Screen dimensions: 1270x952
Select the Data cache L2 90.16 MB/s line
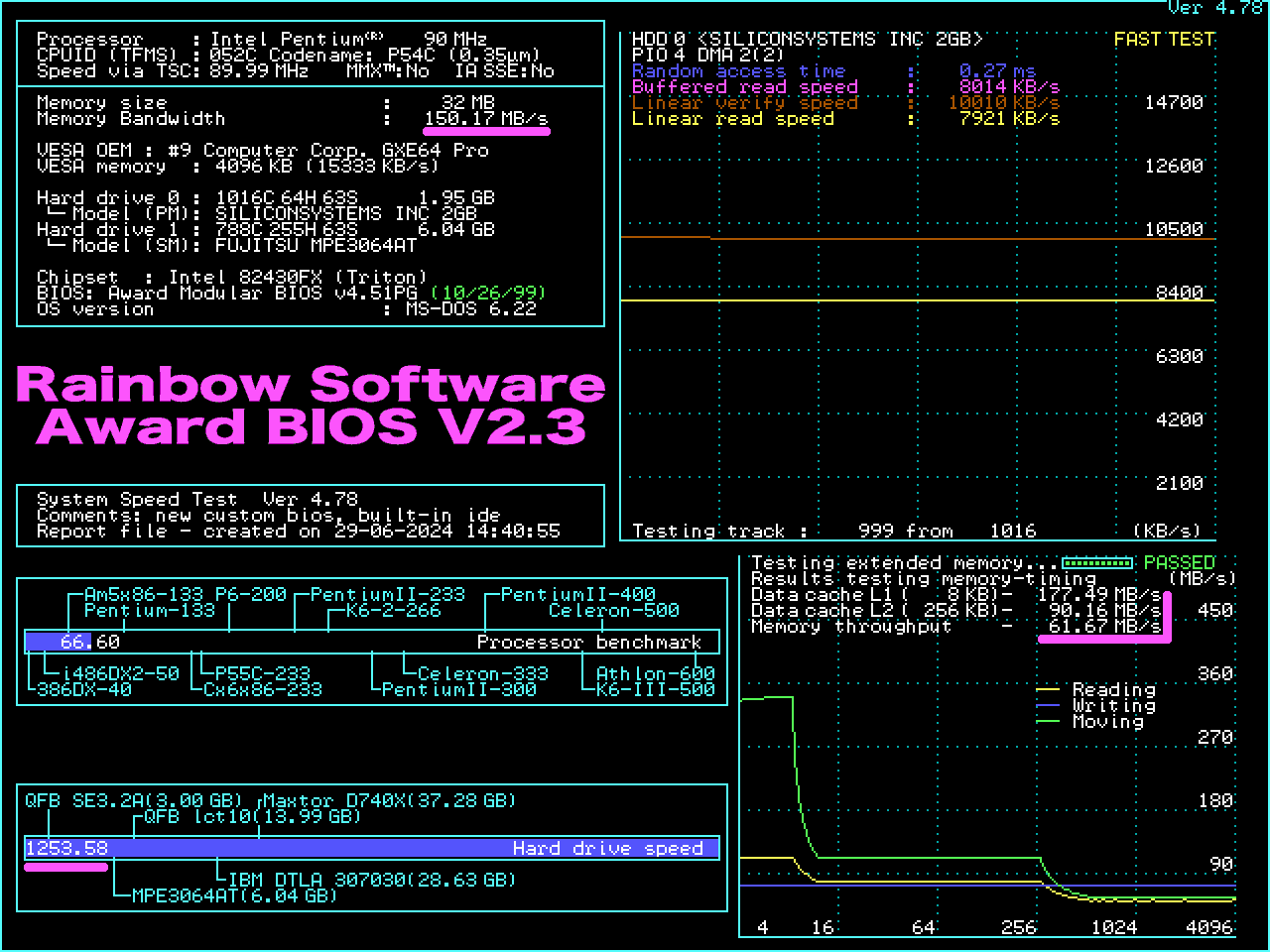[955, 610]
